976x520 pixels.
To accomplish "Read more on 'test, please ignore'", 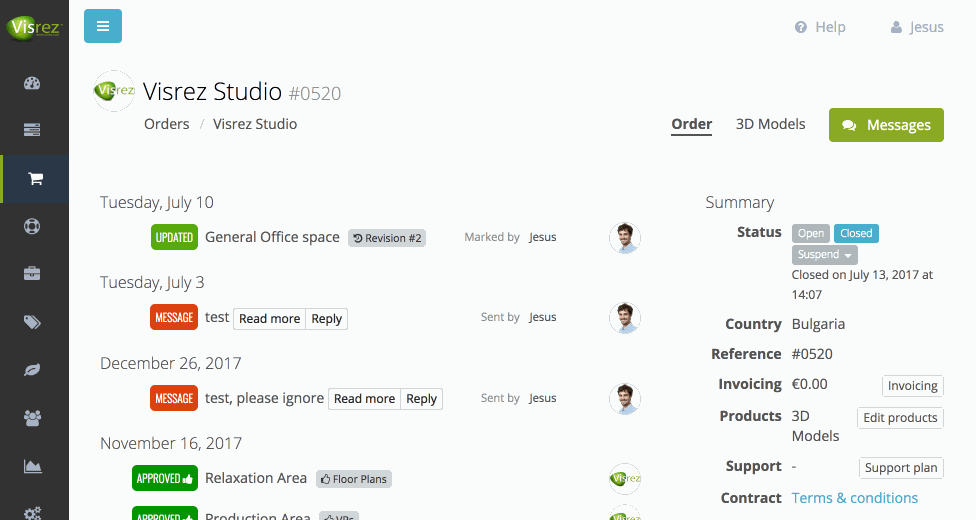I will click(364, 399).
